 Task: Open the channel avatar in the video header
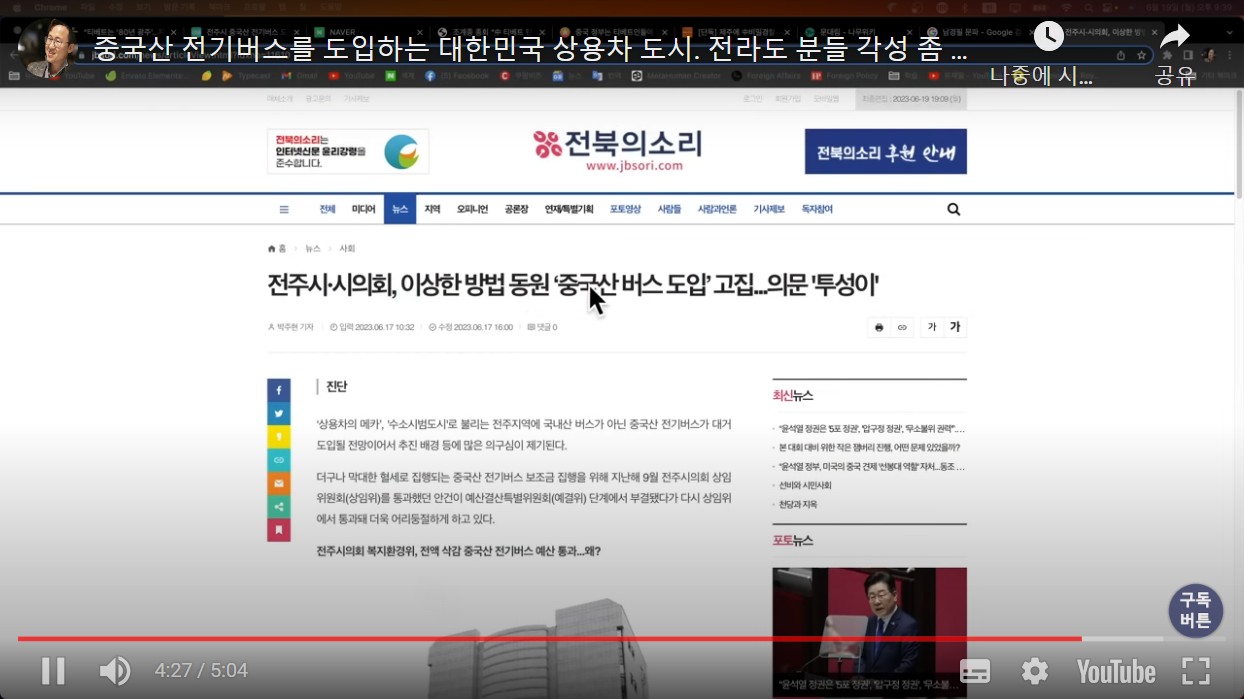[47, 46]
